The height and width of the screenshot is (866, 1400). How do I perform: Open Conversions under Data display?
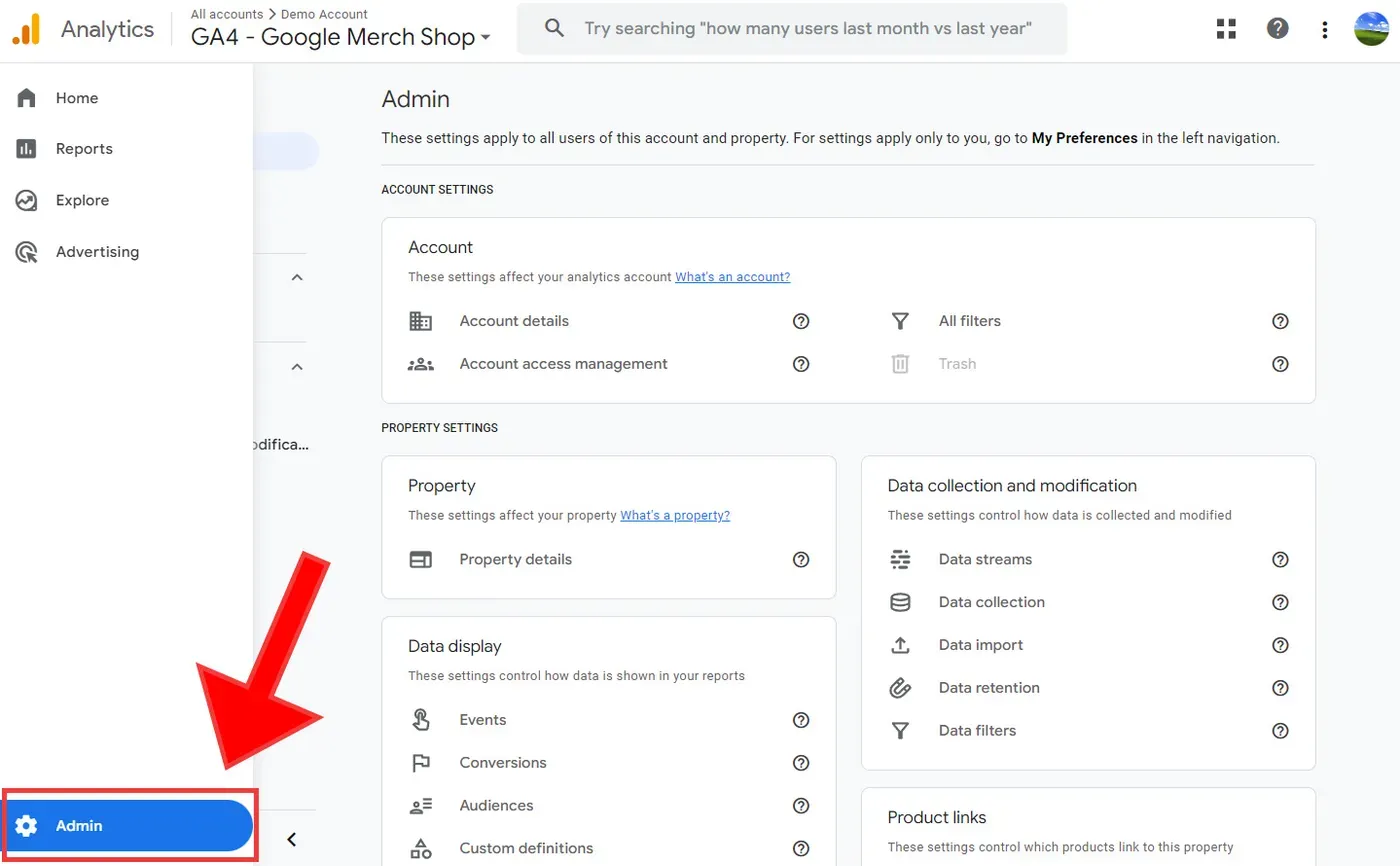(503, 763)
